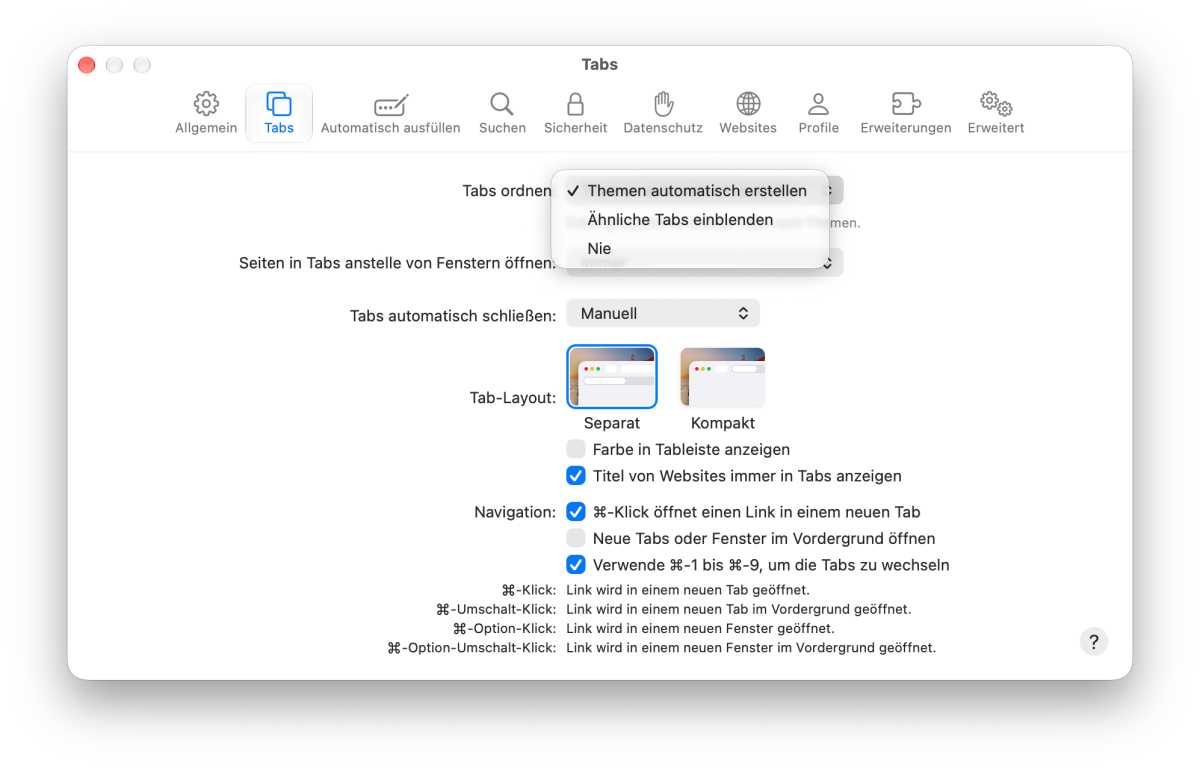Enable Neue Tabs im Vordergrund öffnen
Viewport: 1200px width, 769px height.
pos(576,538)
